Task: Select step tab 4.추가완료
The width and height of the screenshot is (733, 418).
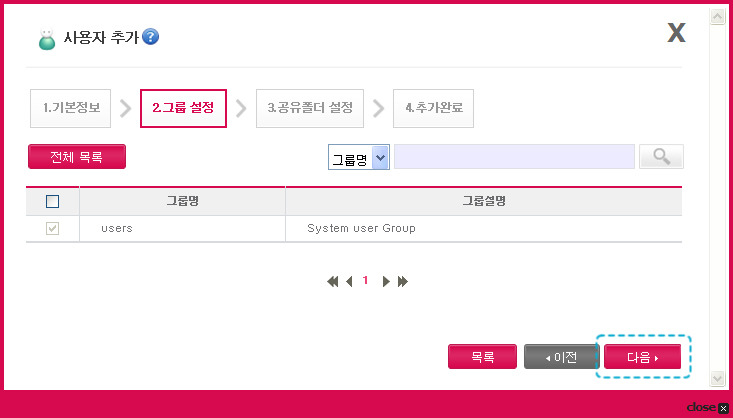Action: coord(433,108)
